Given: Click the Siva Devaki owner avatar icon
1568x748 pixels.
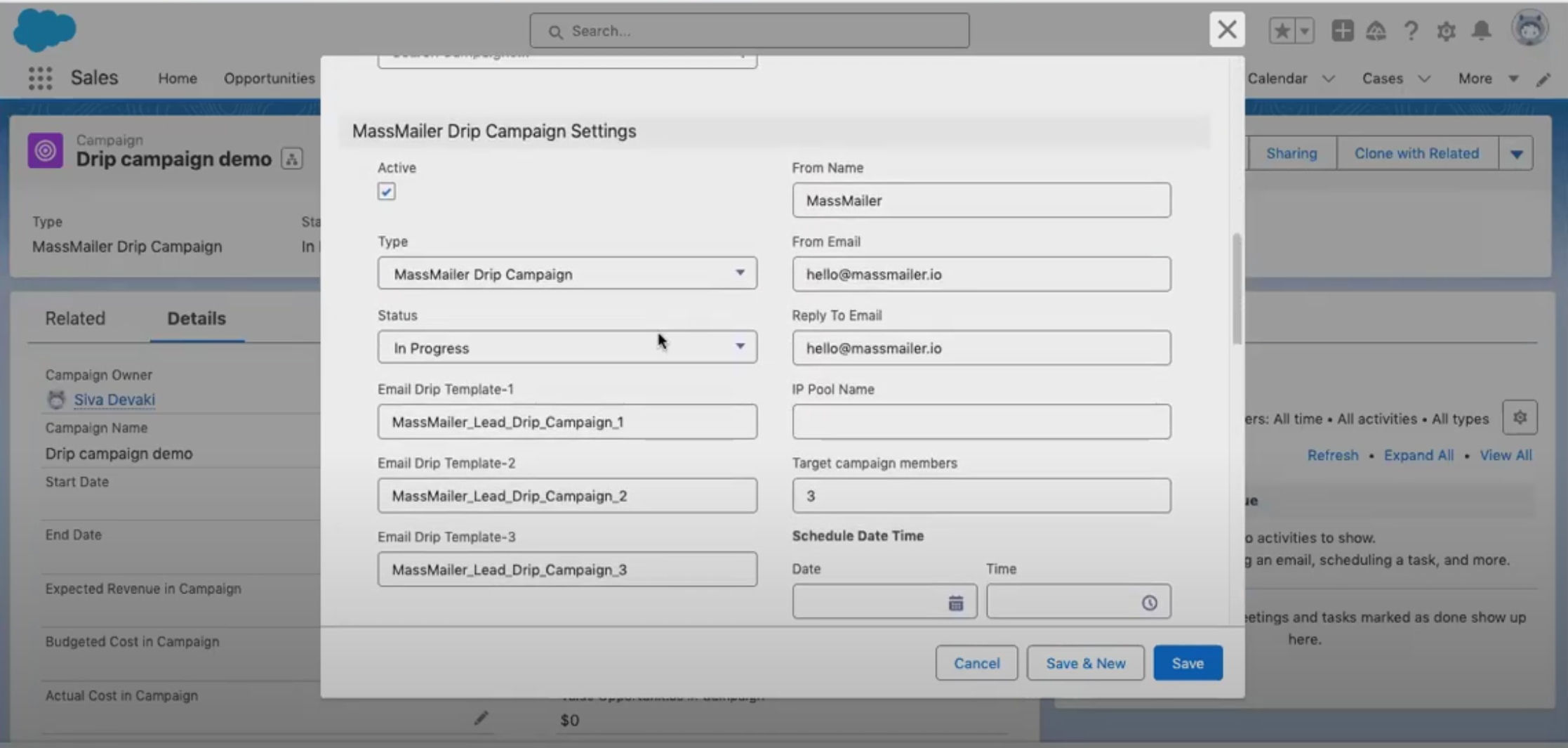Looking at the screenshot, I should pos(55,399).
